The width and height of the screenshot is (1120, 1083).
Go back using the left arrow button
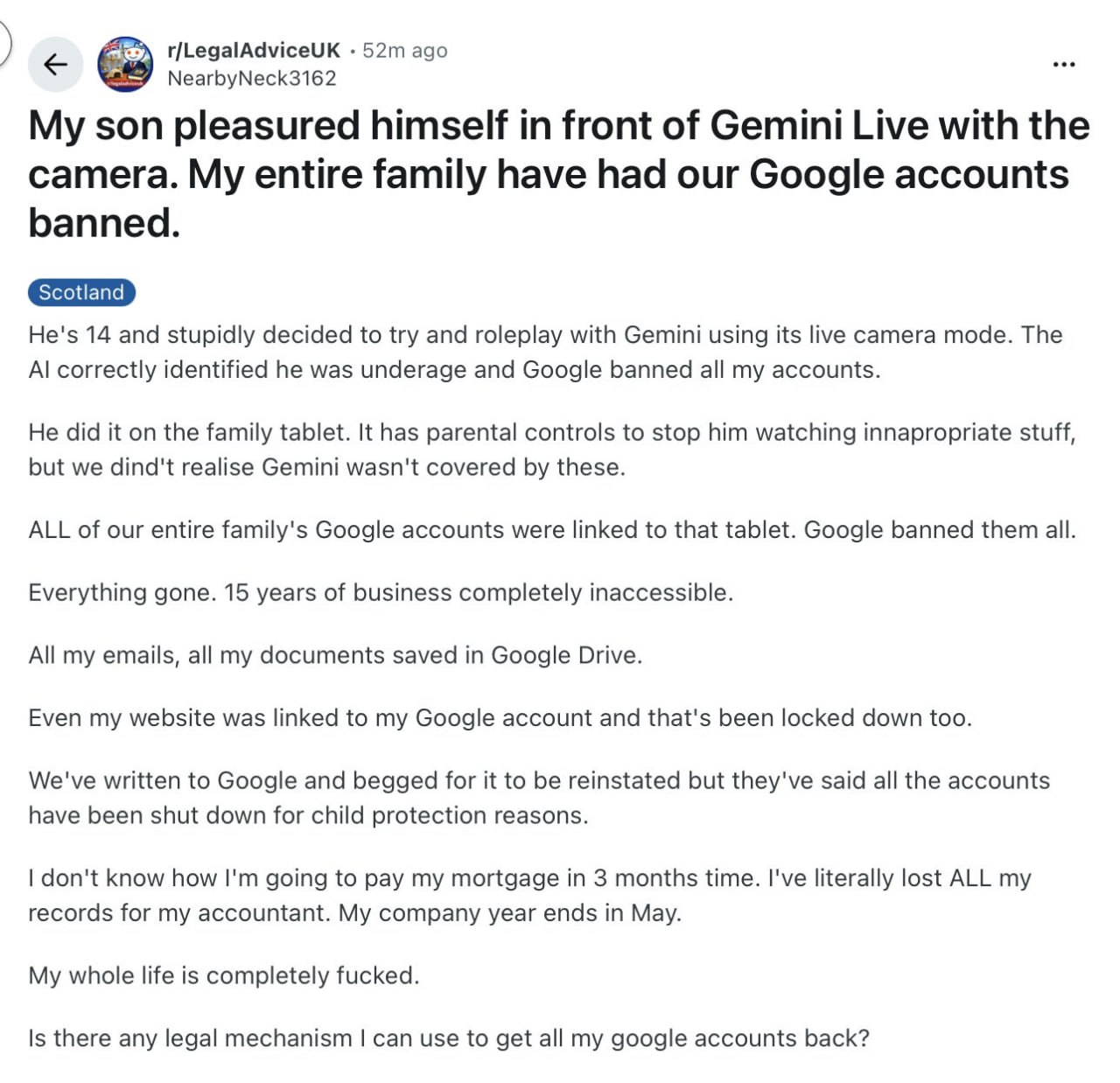click(x=55, y=64)
